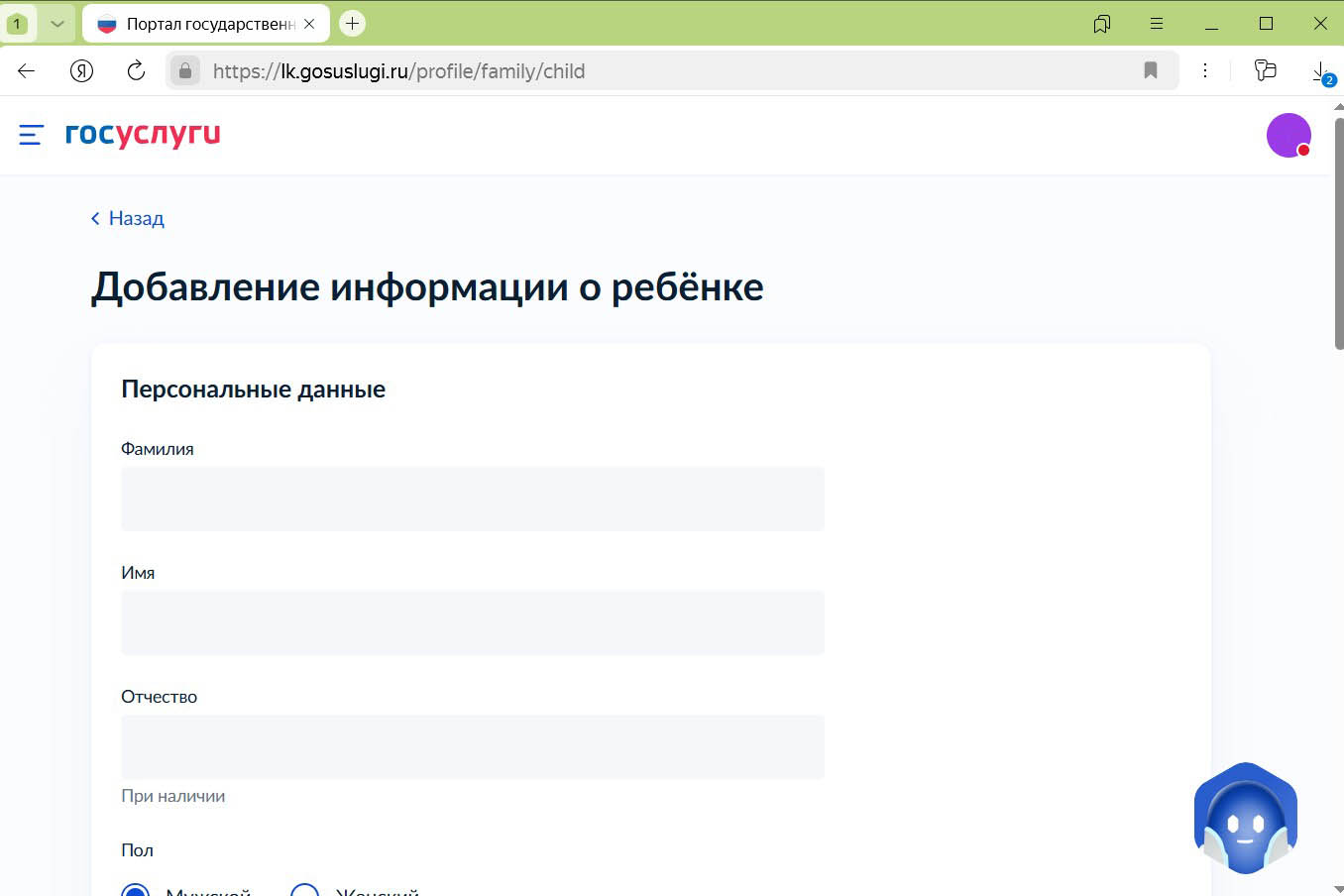Open the Макс robot assistant
This screenshot has height=896, width=1344.
[1245, 819]
